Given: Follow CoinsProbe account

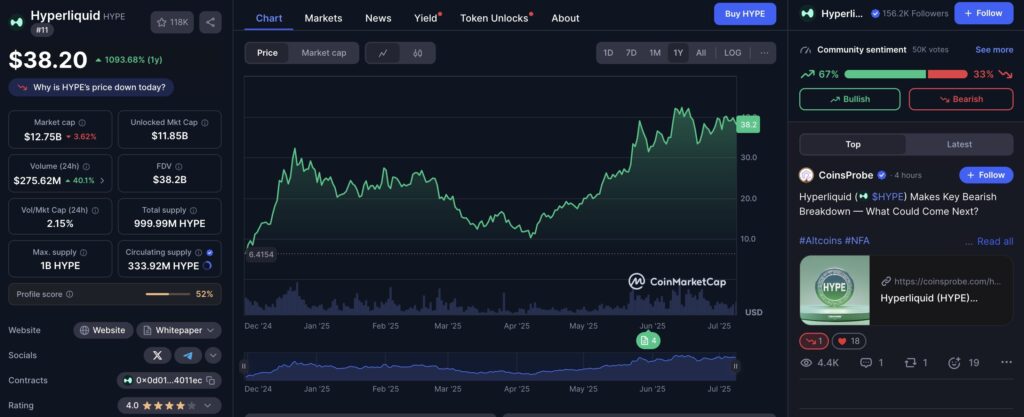Looking at the screenshot, I should pyautogui.click(x=986, y=175).
